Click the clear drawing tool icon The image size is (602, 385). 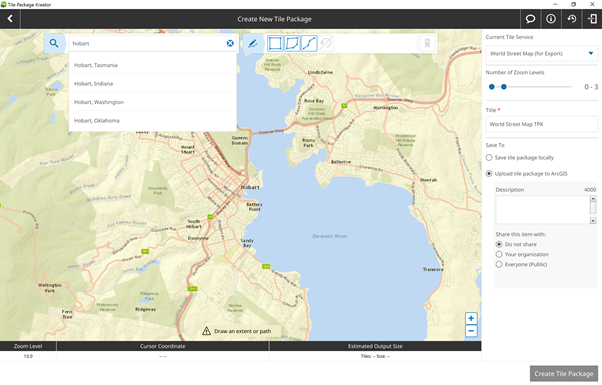pos(326,43)
